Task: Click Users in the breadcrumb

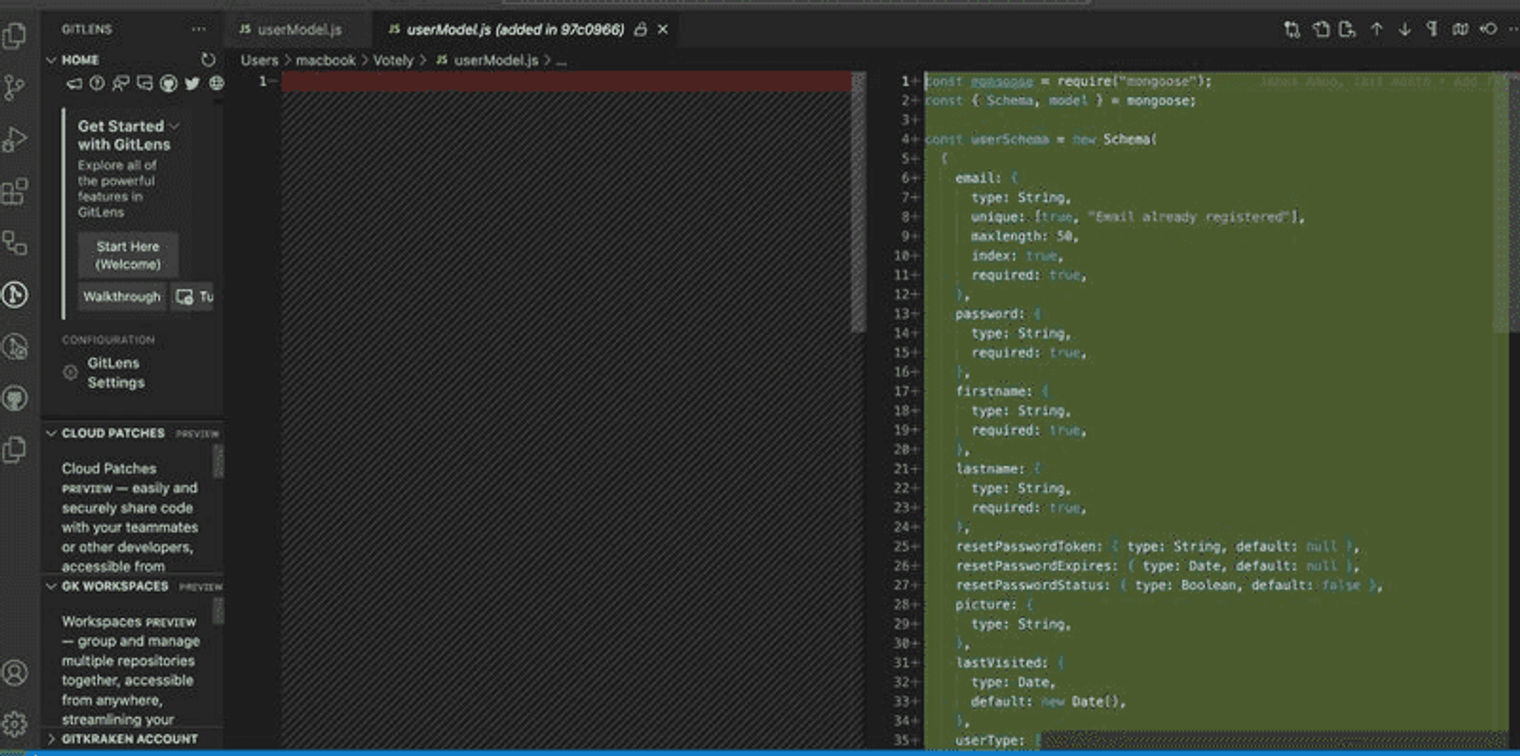Action: [259, 60]
